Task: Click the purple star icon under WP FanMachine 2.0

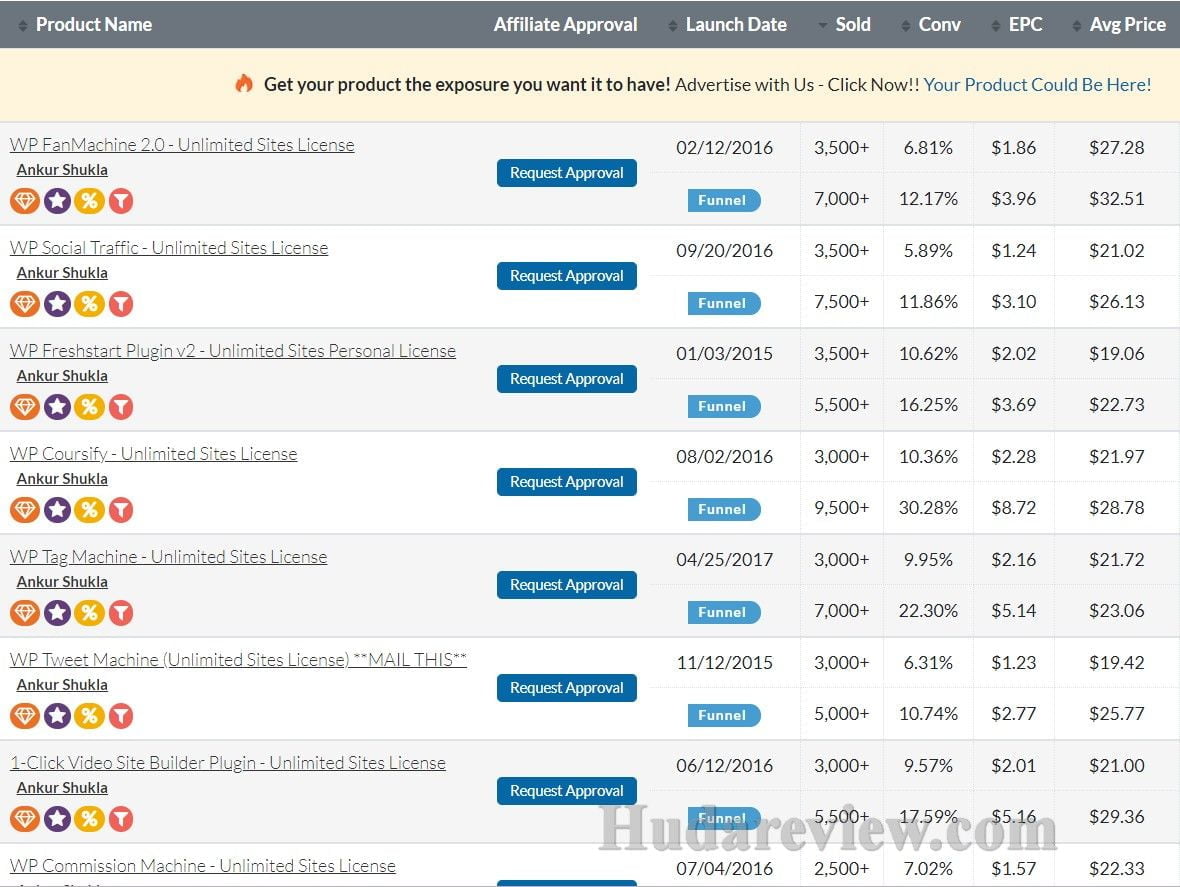Action: point(57,201)
